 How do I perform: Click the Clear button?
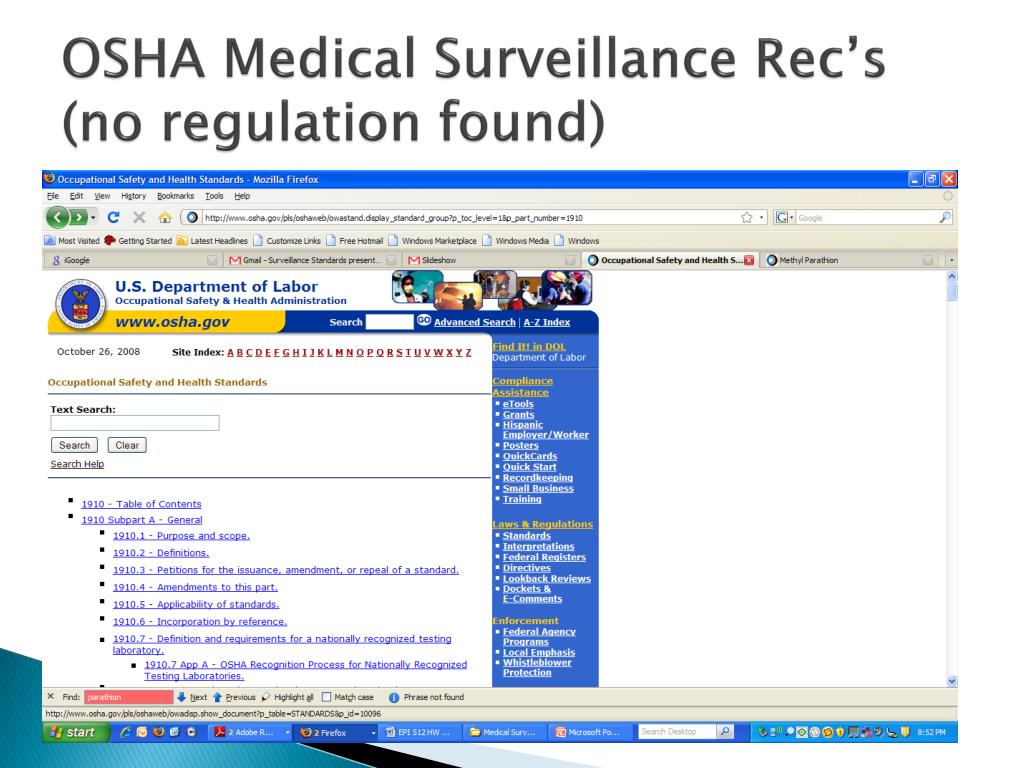[x=127, y=445]
